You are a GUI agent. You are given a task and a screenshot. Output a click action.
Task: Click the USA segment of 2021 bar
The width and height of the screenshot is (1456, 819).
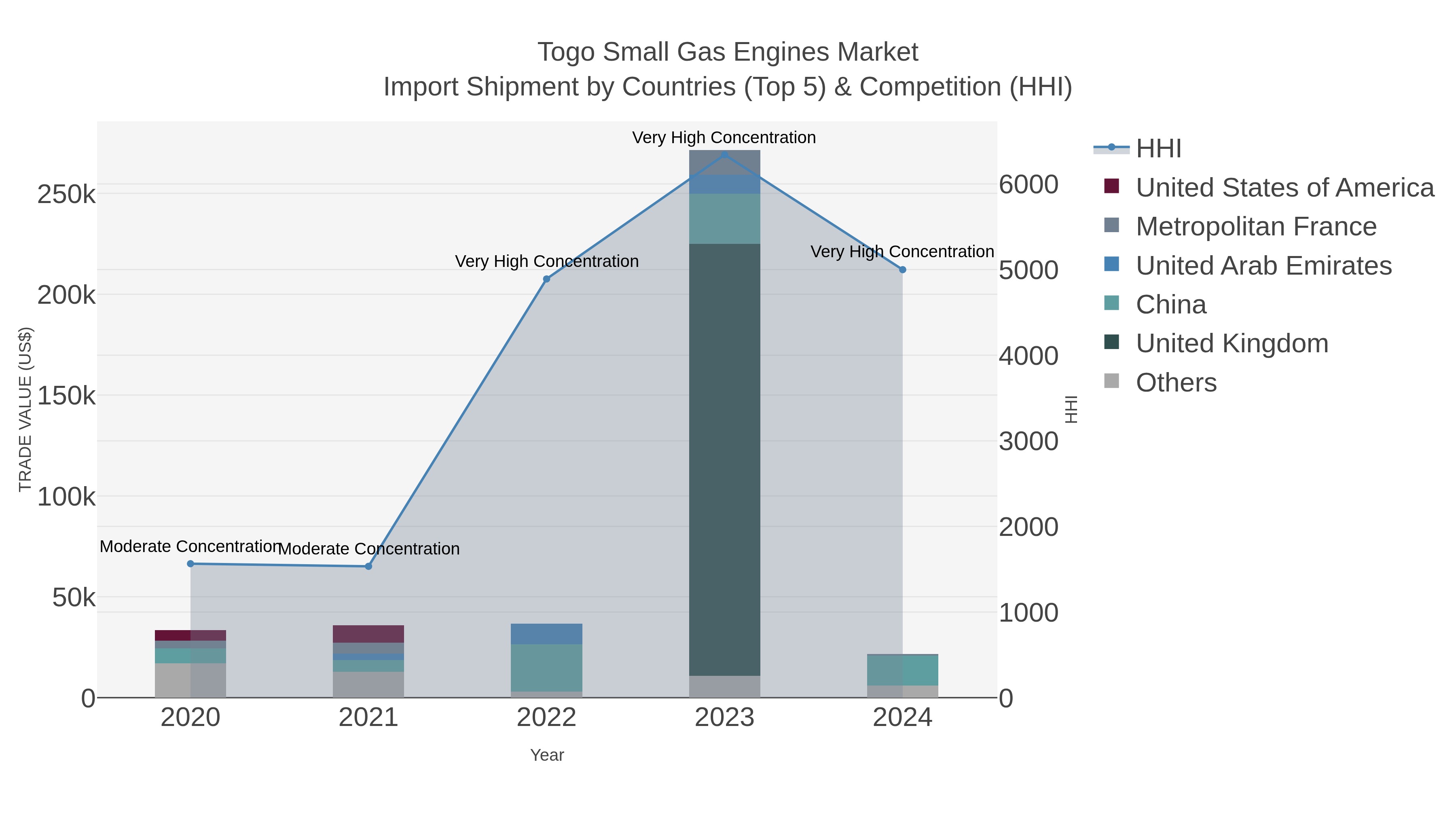pos(368,634)
